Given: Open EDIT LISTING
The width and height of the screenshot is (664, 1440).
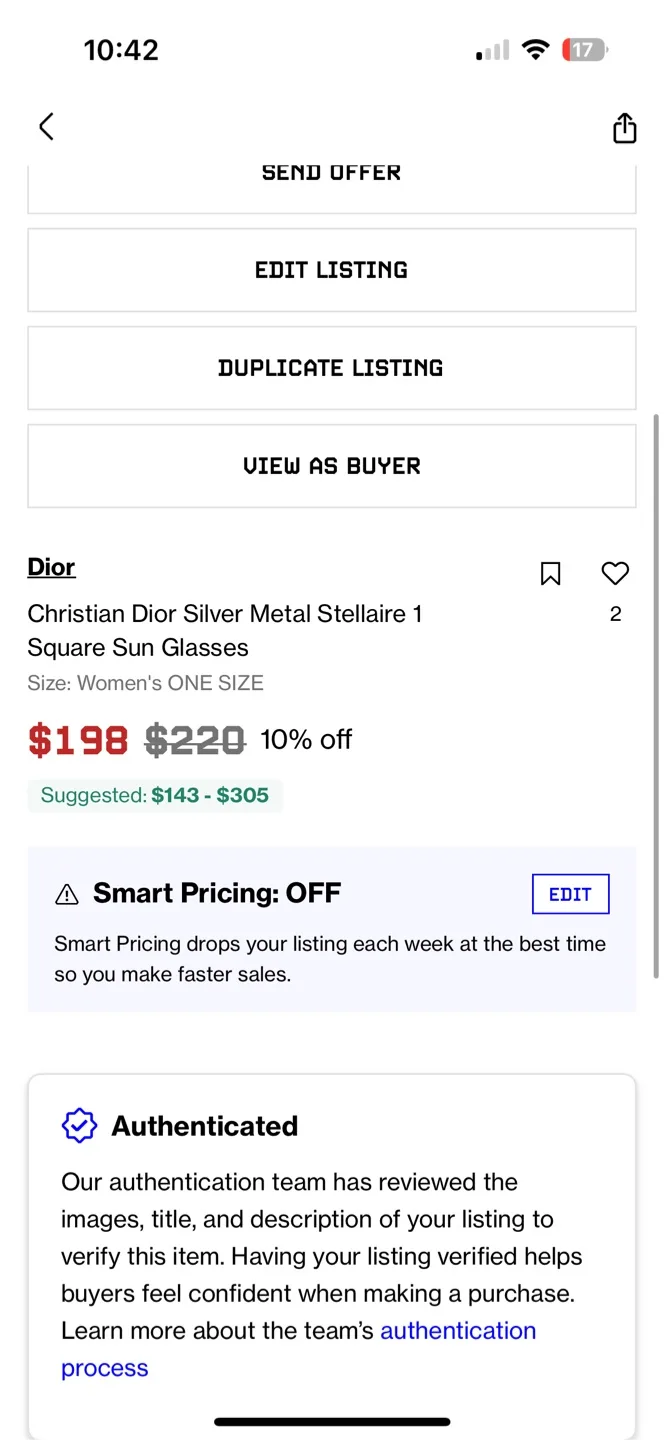Looking at the screenshot, I should coord(331,269).
